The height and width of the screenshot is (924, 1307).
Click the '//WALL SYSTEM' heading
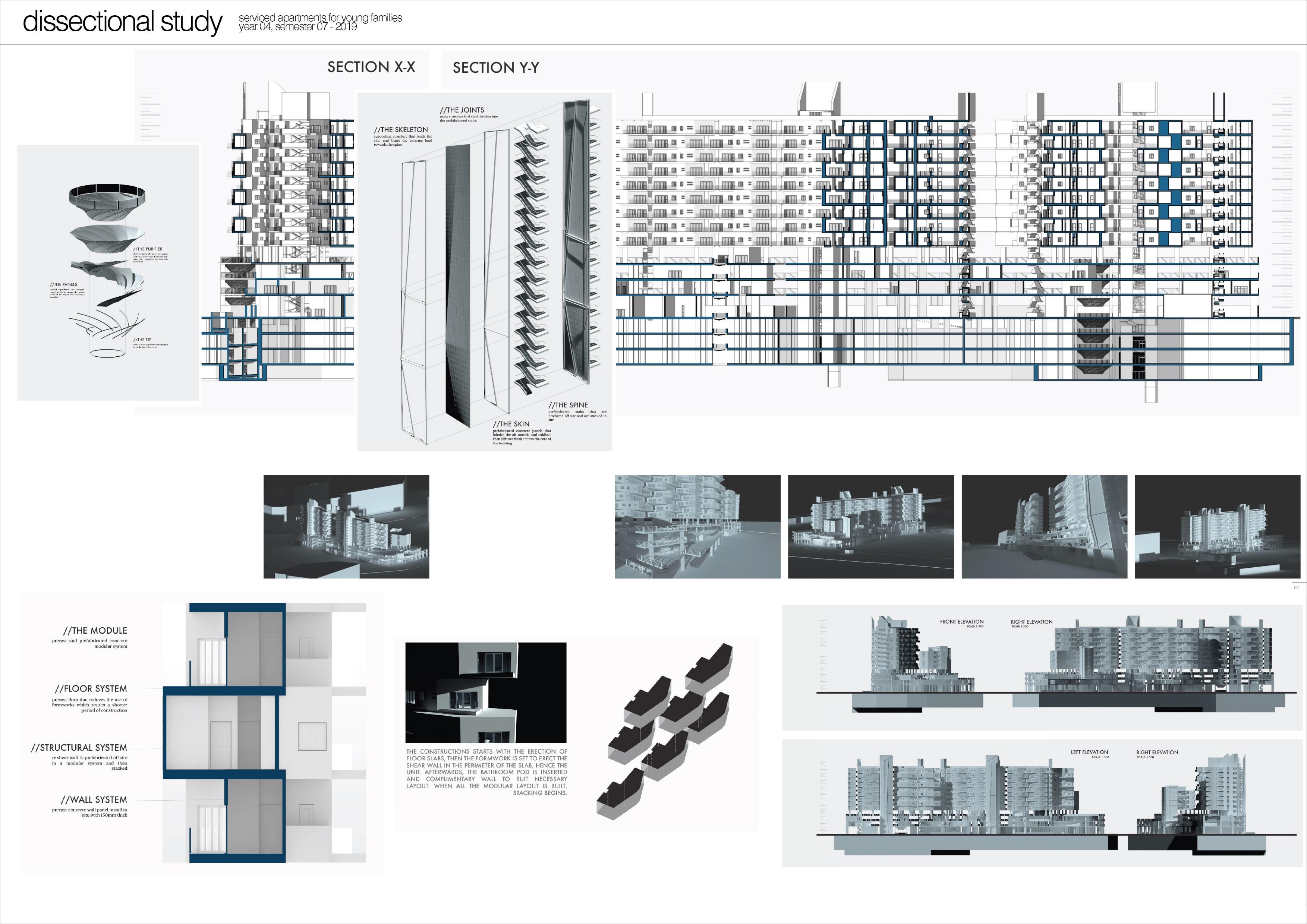click(x=94, y=800)
